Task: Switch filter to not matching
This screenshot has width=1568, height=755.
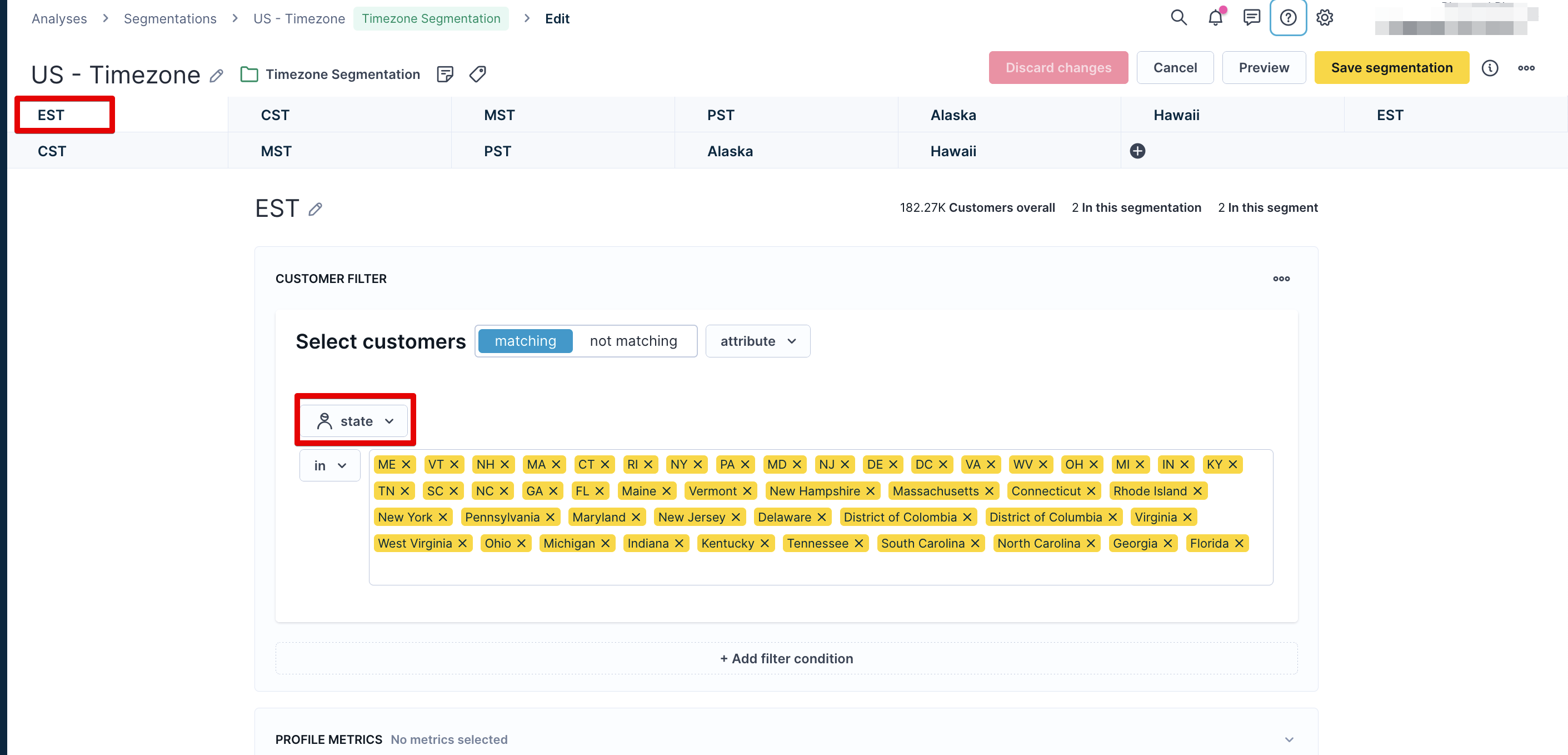Action: point(633,341)
